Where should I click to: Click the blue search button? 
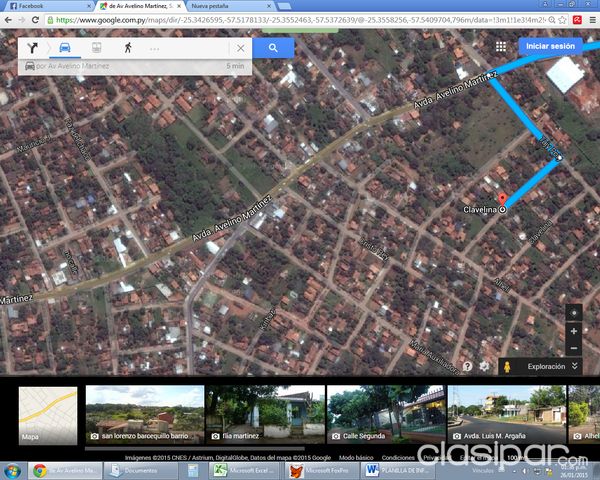273,48
